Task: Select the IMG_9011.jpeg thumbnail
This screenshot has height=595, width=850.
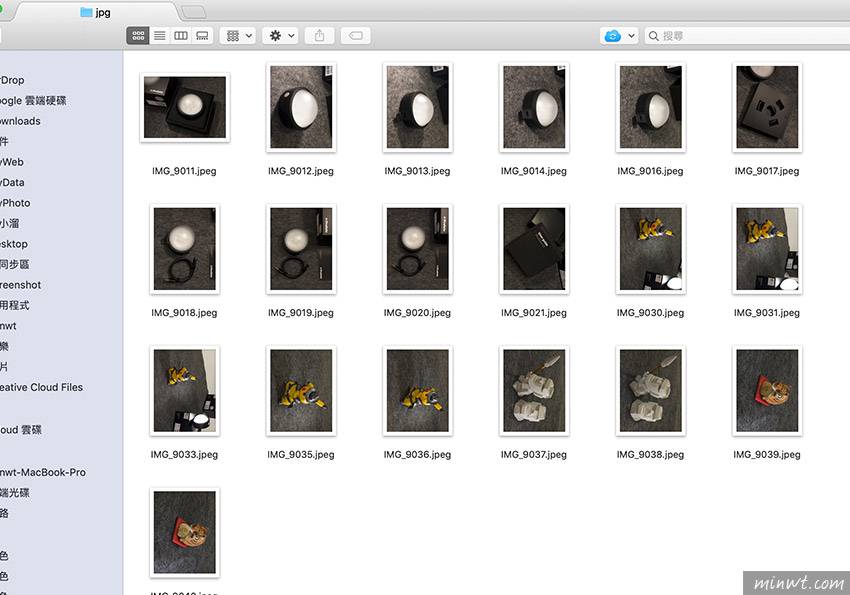Action: (x=185, y=108)
